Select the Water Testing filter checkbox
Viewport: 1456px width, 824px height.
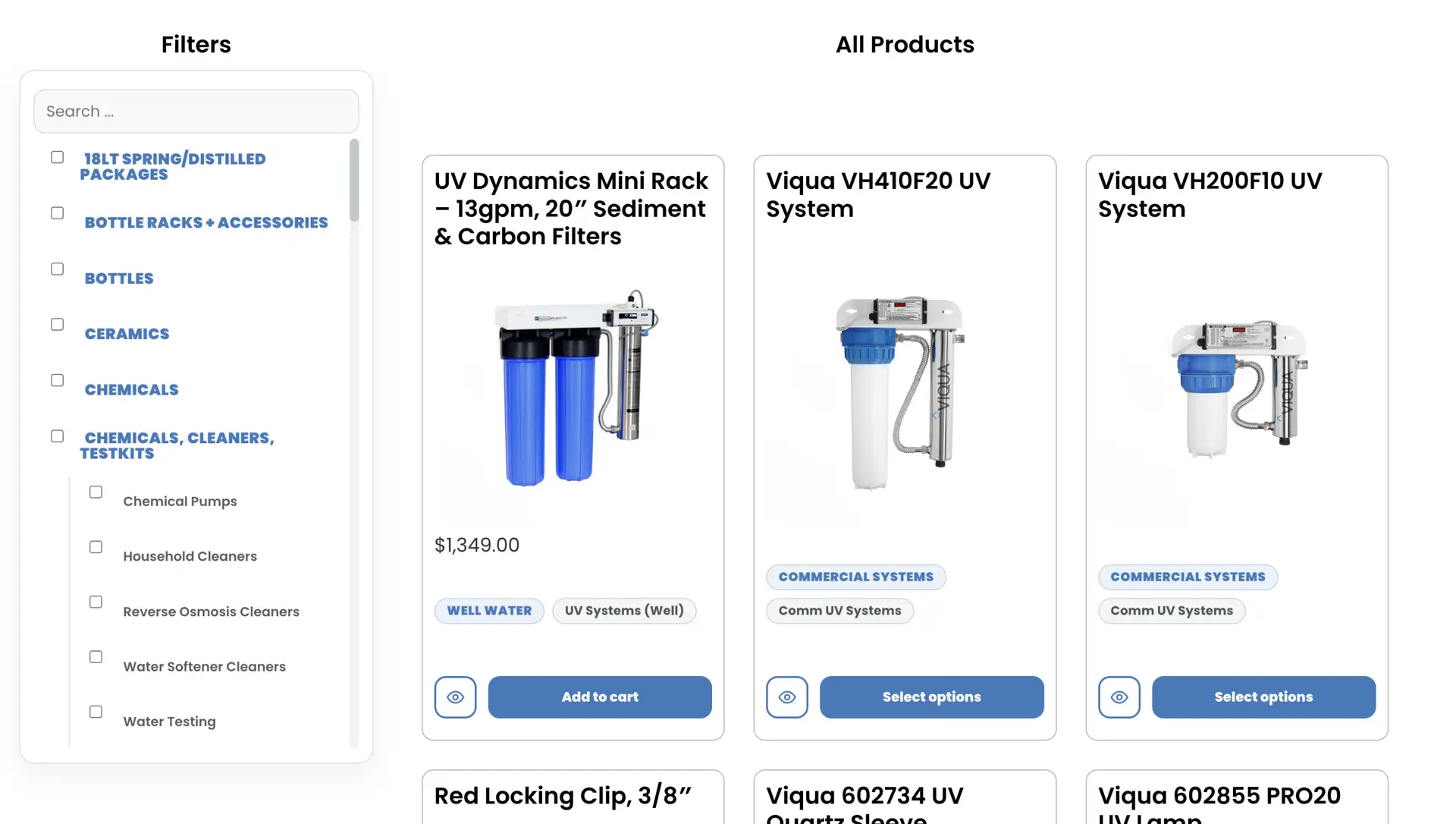tap(96, 712)
